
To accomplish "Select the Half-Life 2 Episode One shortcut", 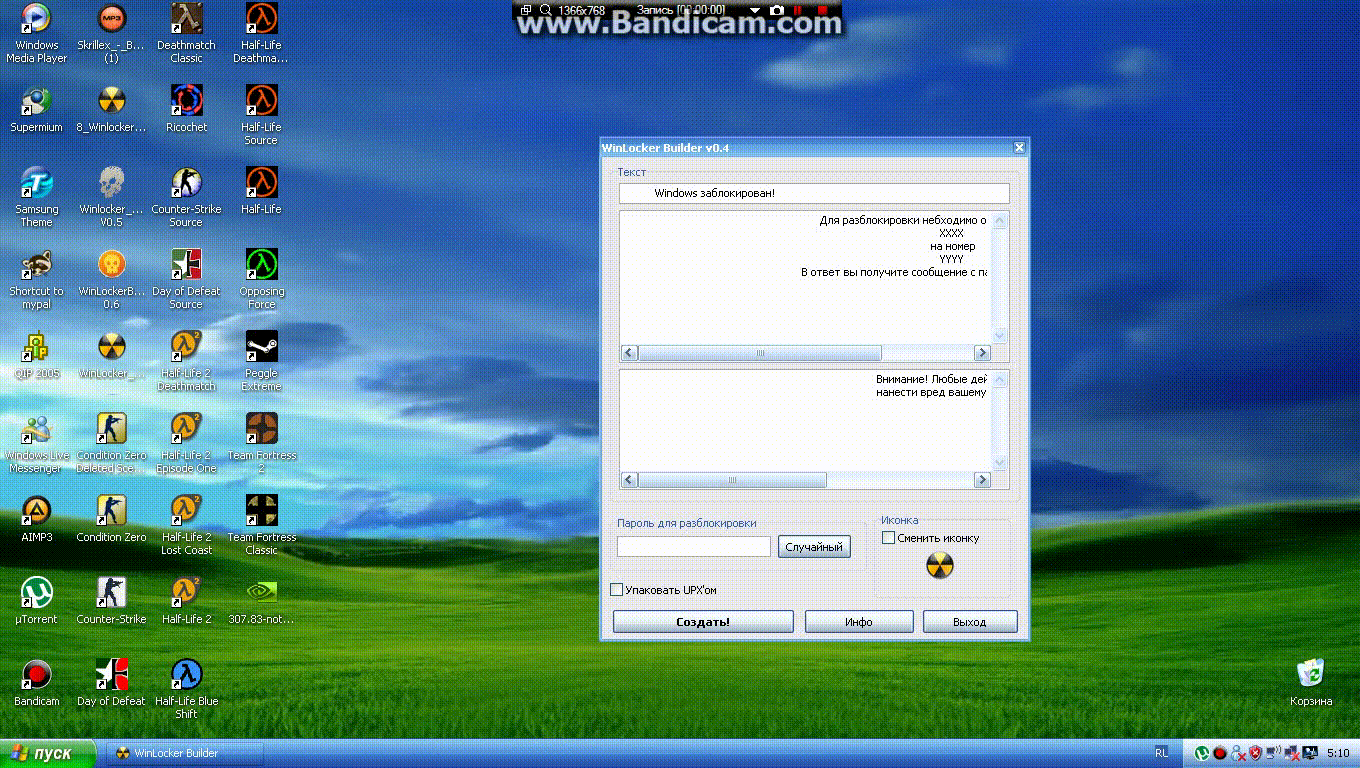I will point(186,443).
